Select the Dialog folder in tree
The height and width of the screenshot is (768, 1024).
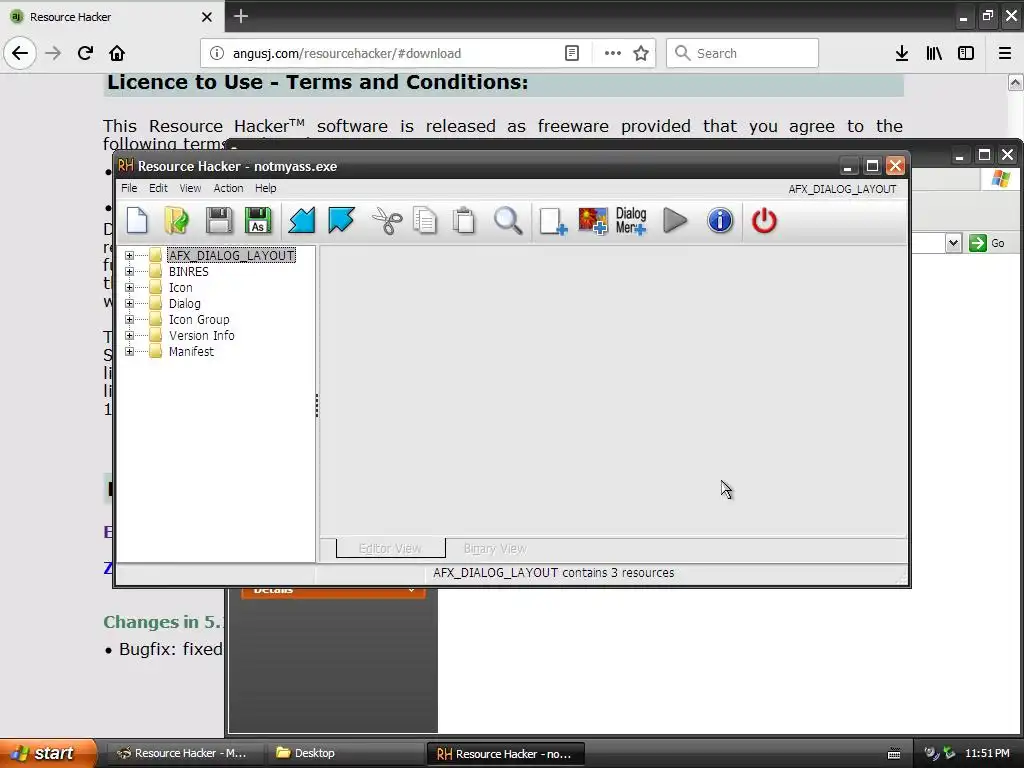(184, 304)
